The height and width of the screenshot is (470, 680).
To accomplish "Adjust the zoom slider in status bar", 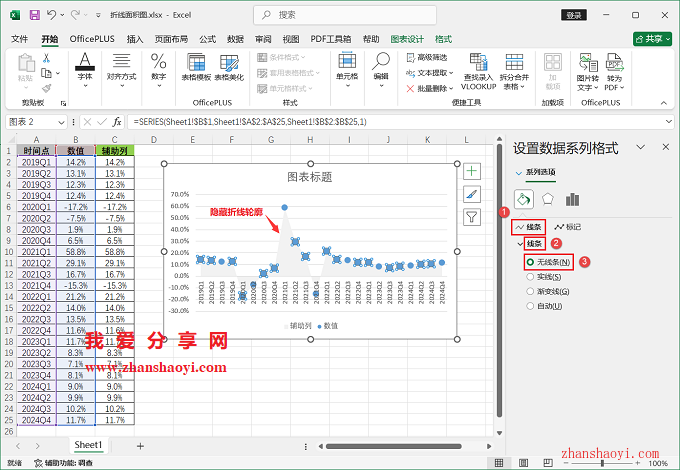I will [x=602, y=463].
